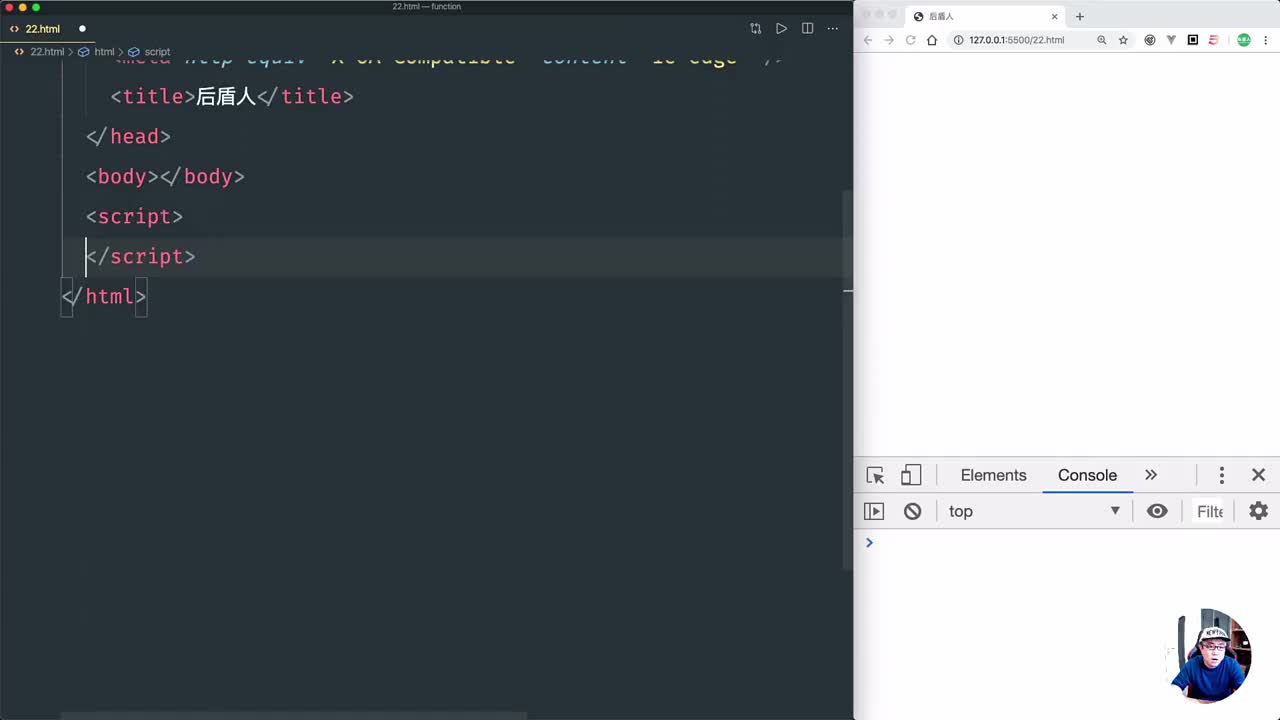Click the black square extension icon
This screenshot has height=720, width=1280.
point(1192,40)
